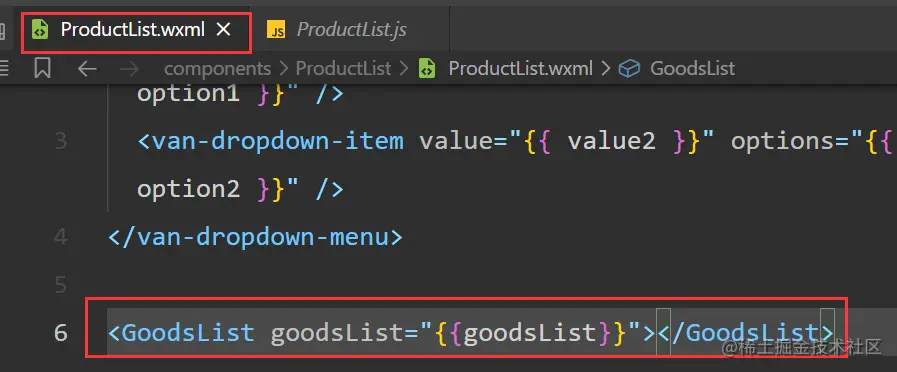Click the wxml file icon in breadcrumb
The width and height of the screenshot is (897, 372).
click(x=426, y=69)
